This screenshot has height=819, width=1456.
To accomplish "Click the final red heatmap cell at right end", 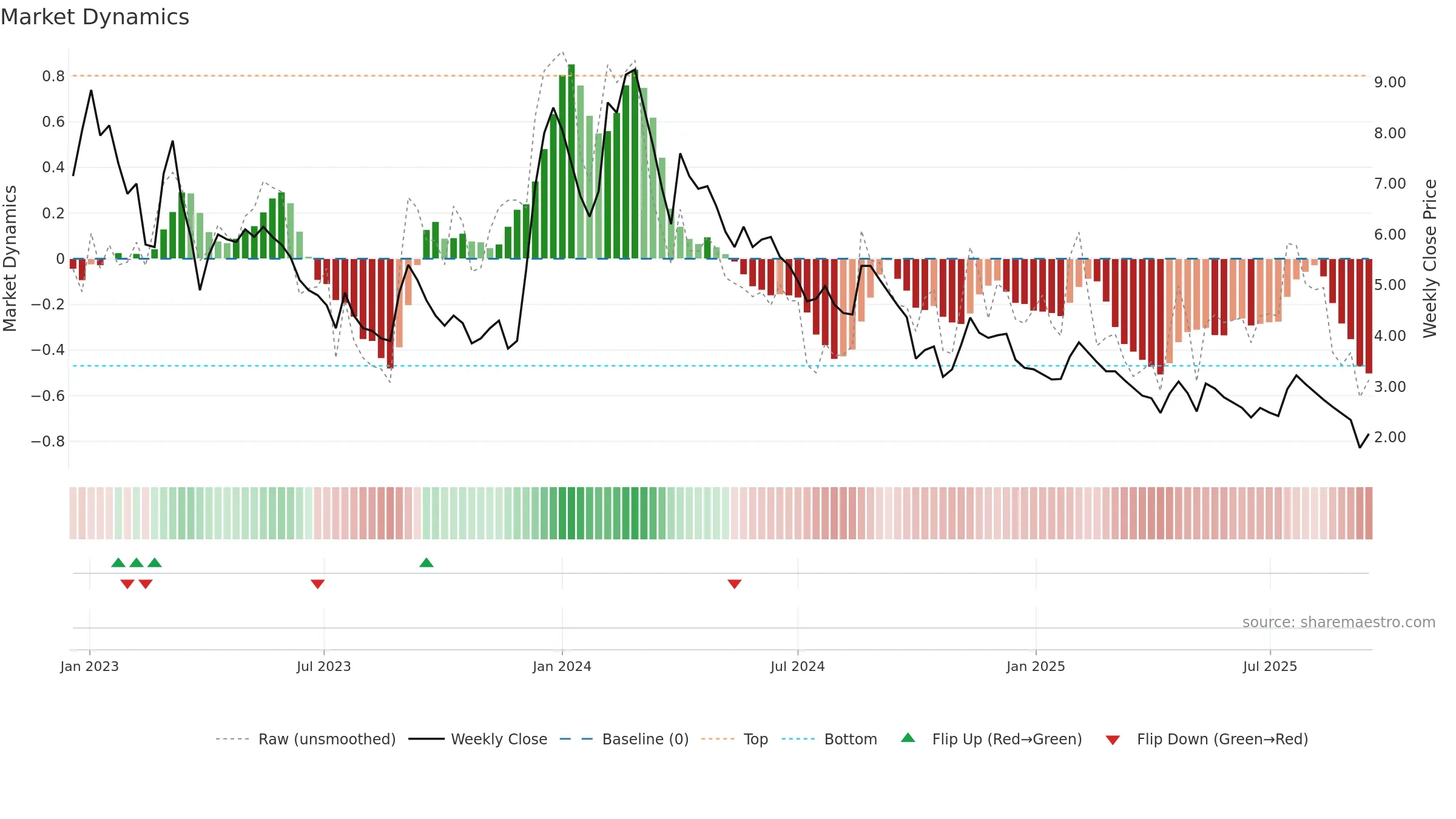I will [x=1369, y=513].
